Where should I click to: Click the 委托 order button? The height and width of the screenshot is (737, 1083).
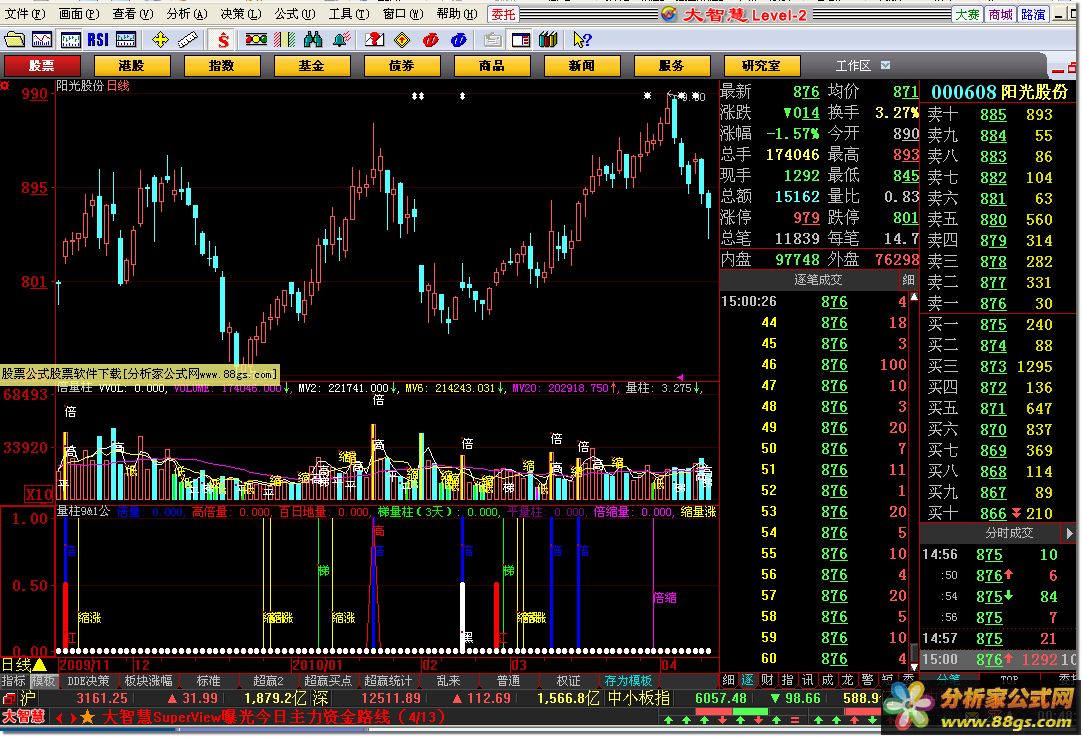(x=503, y=14)
